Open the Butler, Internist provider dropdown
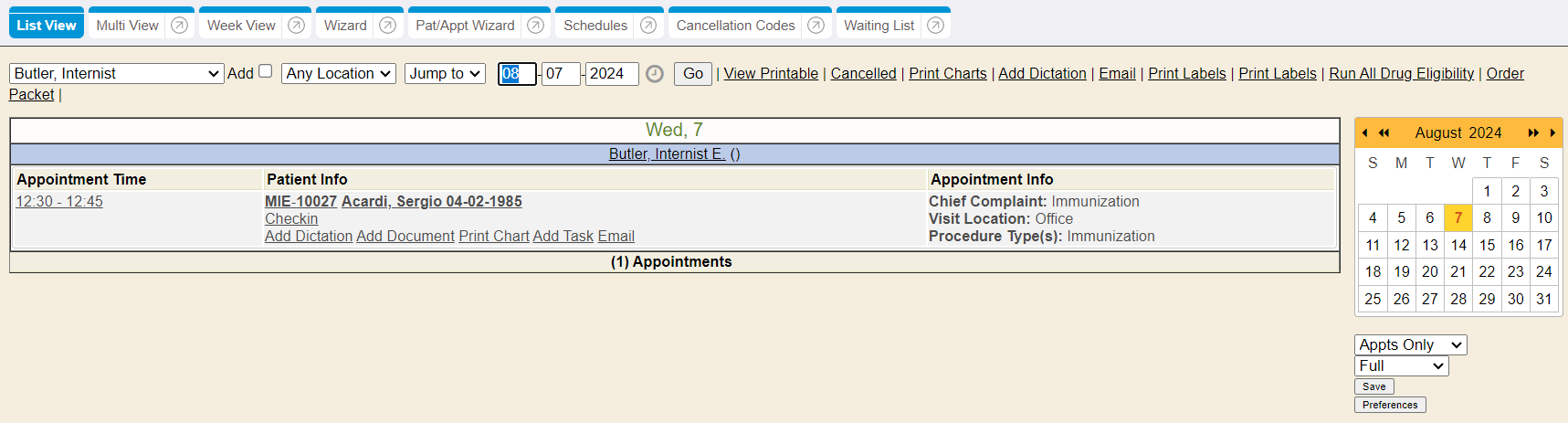The width and height of the screenshot is (1568, 423). click(x=117, y=74)
